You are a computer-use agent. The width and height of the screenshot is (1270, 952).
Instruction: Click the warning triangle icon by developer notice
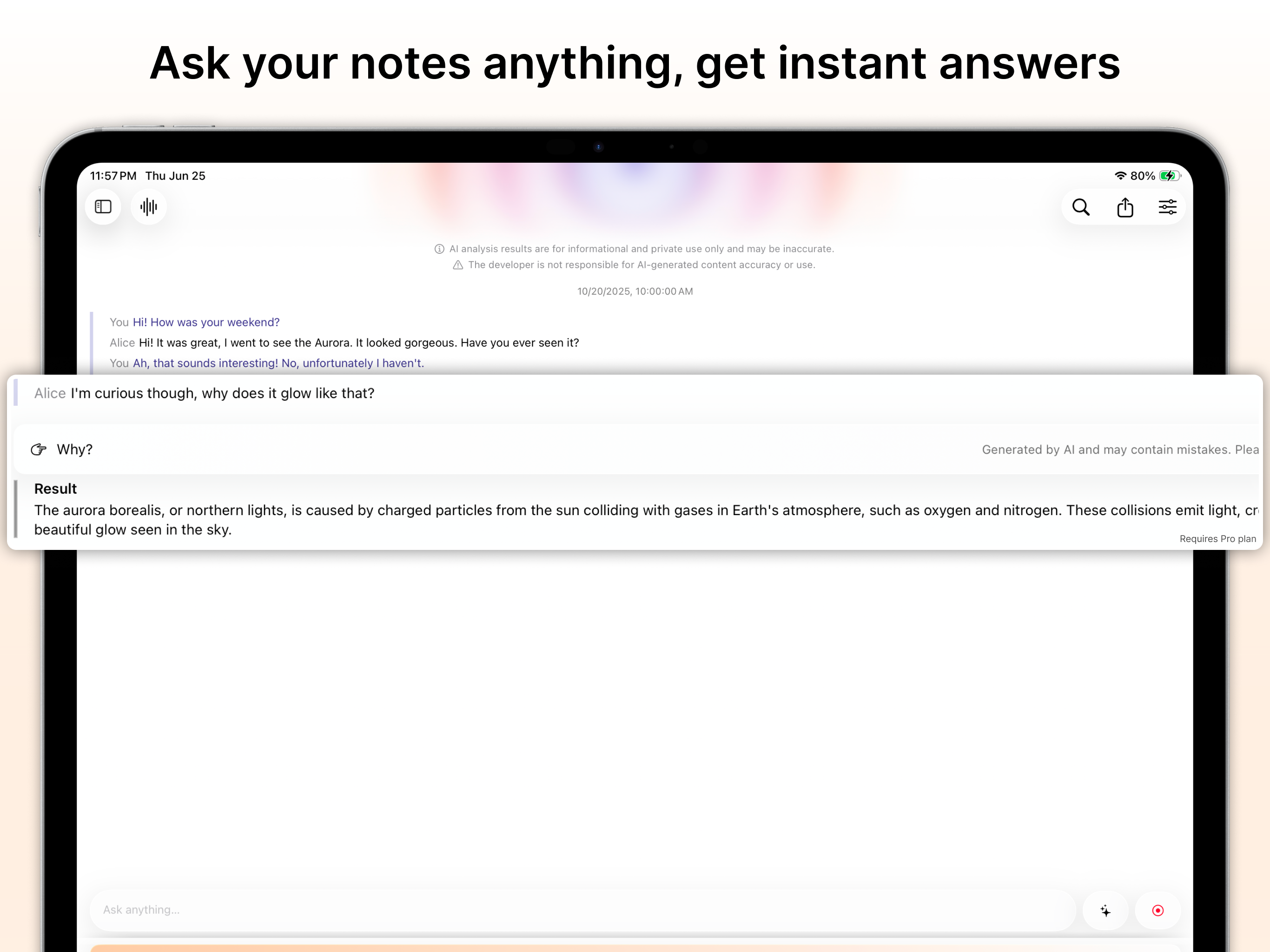point(457,264)
